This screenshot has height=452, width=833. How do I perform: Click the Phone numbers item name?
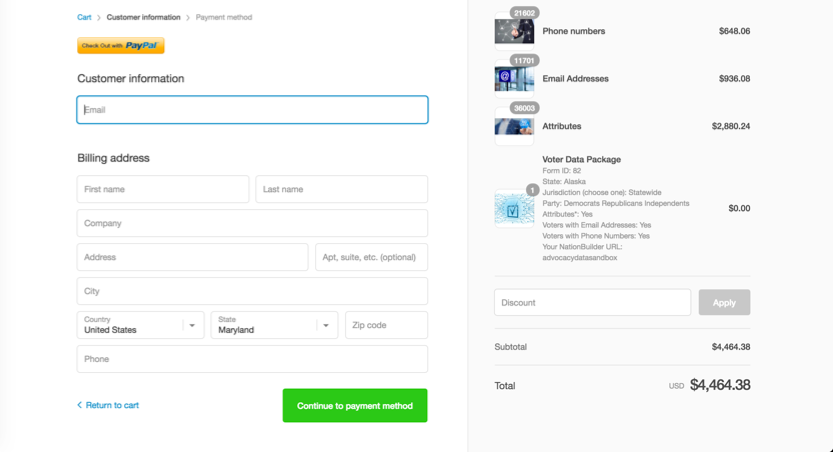coord(574,31)
